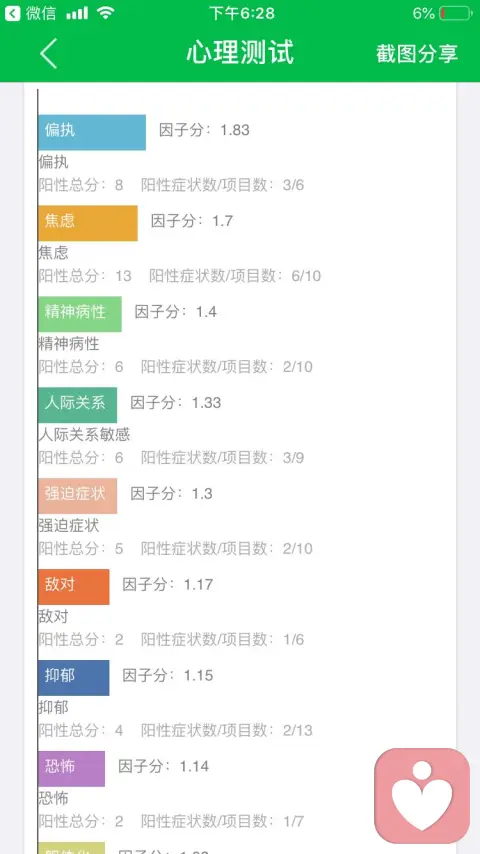The height and width of the screenshot is (854, 480).
Task: Tap the 6/10 symptom count for 焦虑
Action: (306, 276)
